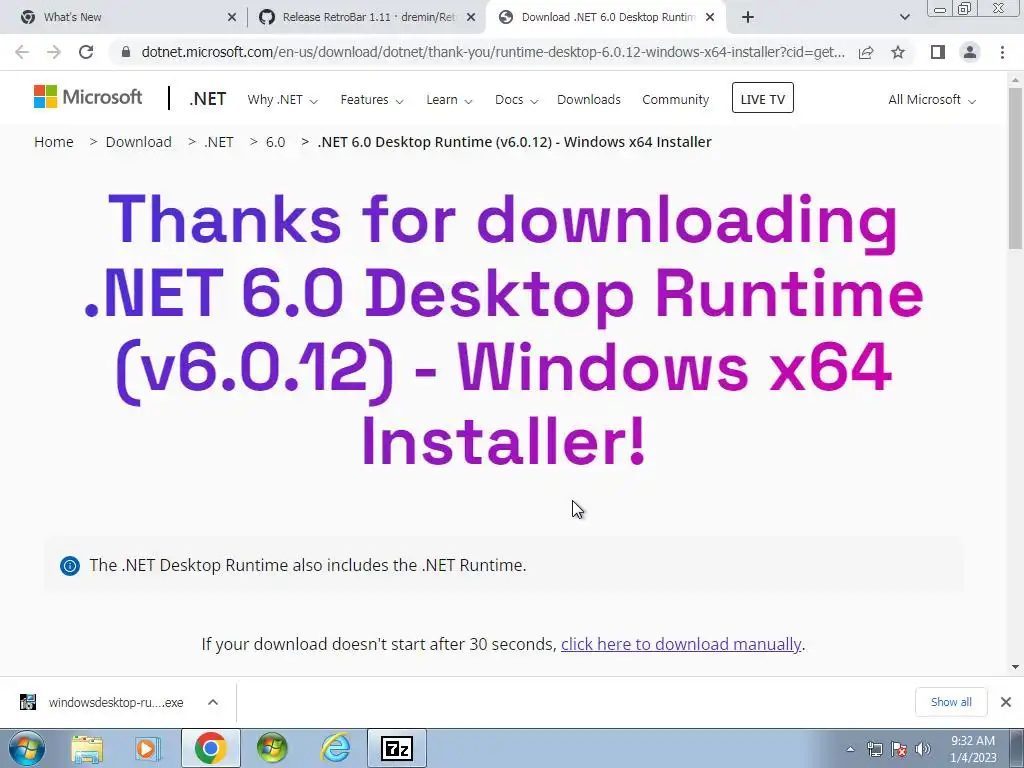Viewport: 1024px width, 768px height.
Task: Close the downloads bar
Action: (1006, 702)
